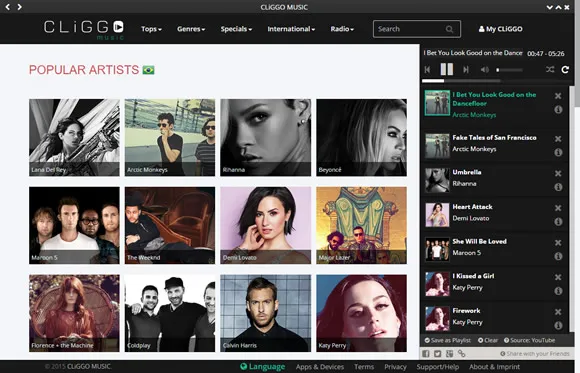Share on Google Plus icon
Screen dimensions: 580x373
point(449,354)
